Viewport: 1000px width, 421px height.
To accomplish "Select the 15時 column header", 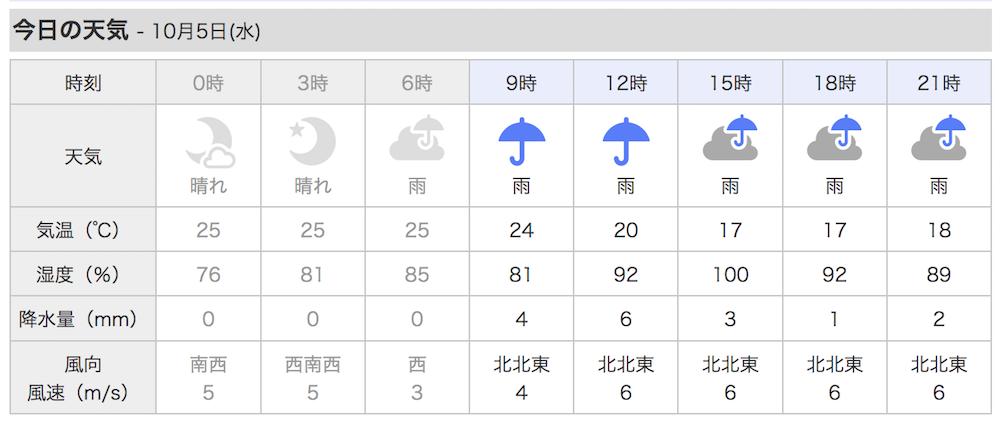I will 730,82.
